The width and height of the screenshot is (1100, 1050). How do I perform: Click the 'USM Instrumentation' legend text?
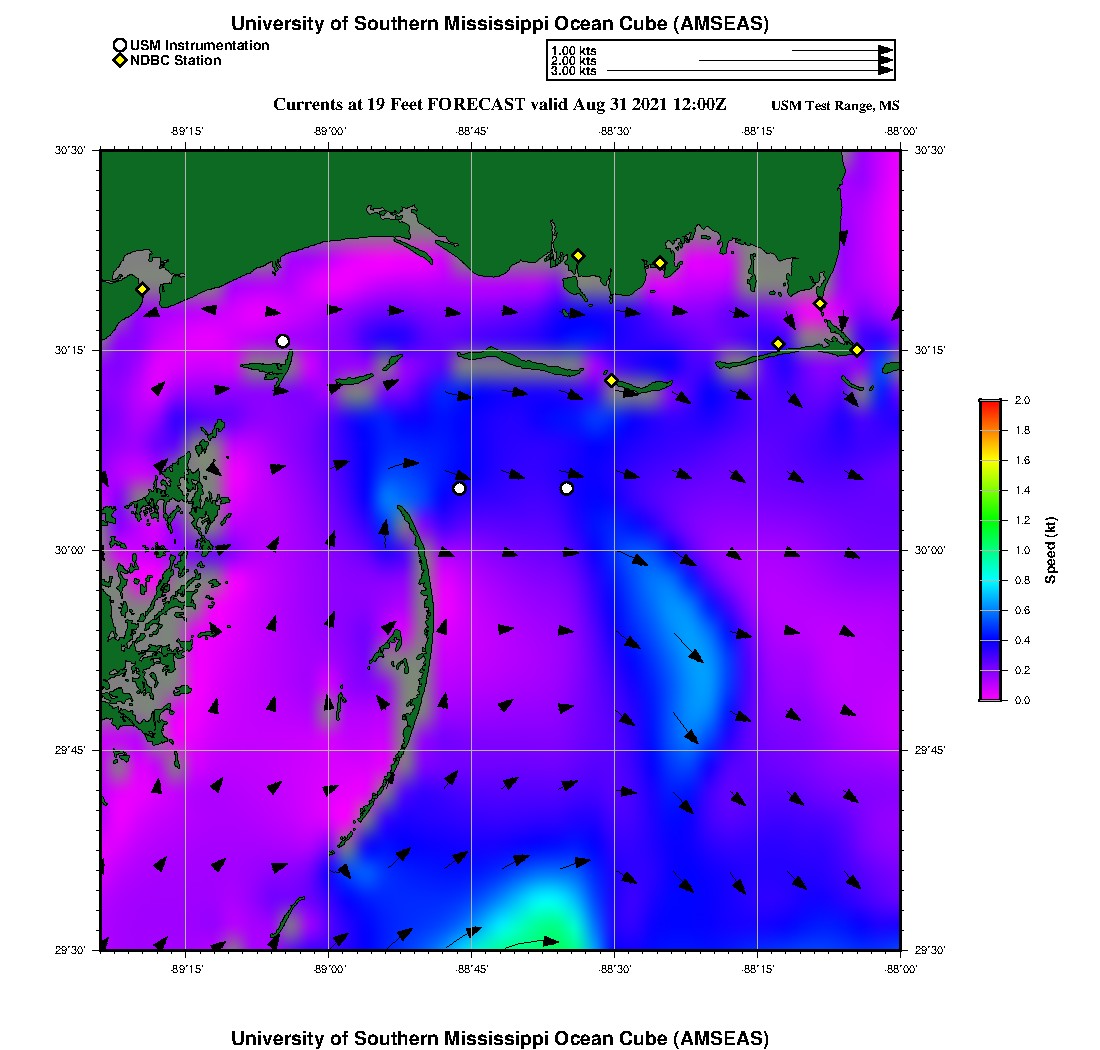click(200, 46)
